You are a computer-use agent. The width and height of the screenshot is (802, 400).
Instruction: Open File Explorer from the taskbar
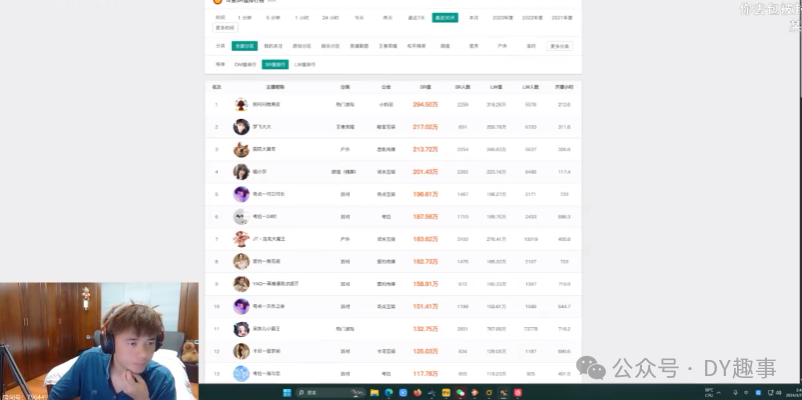pos(374,392)
